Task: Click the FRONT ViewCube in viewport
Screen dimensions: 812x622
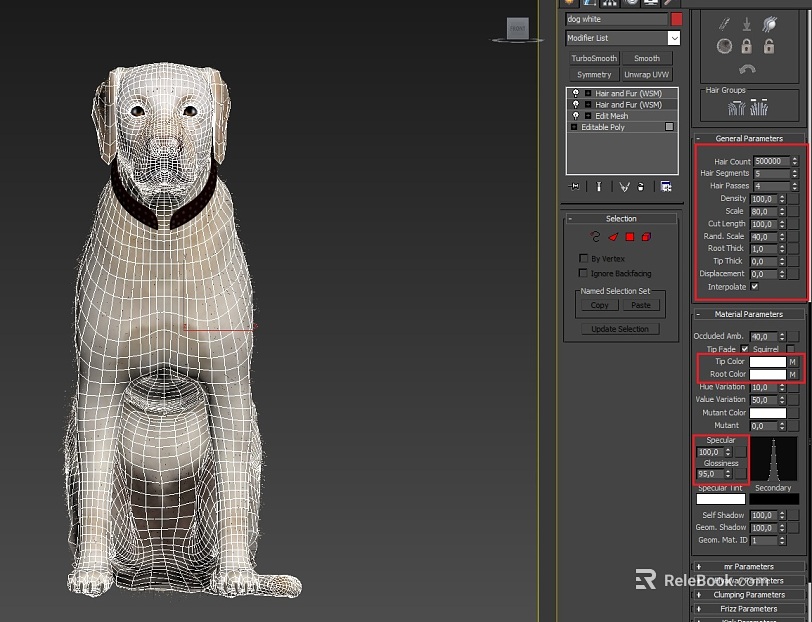Action: point(517,29)
